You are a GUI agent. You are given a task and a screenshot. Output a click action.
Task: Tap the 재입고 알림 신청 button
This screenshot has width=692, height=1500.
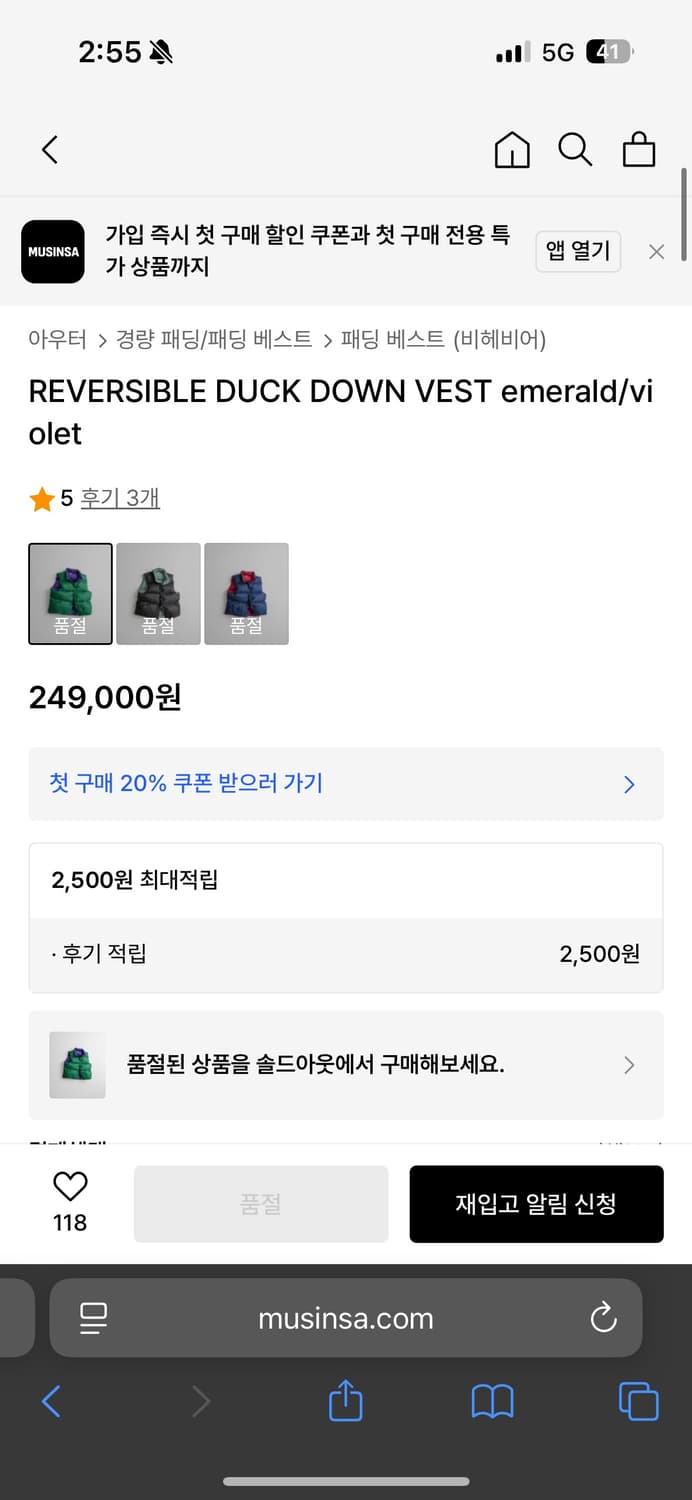click(x=536, y=1203)
